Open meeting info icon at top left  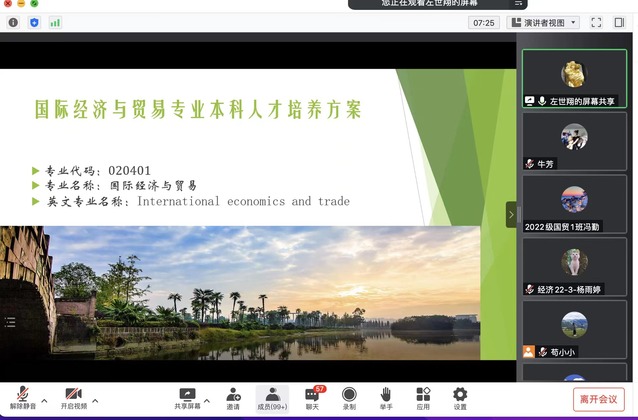point(13,22)
